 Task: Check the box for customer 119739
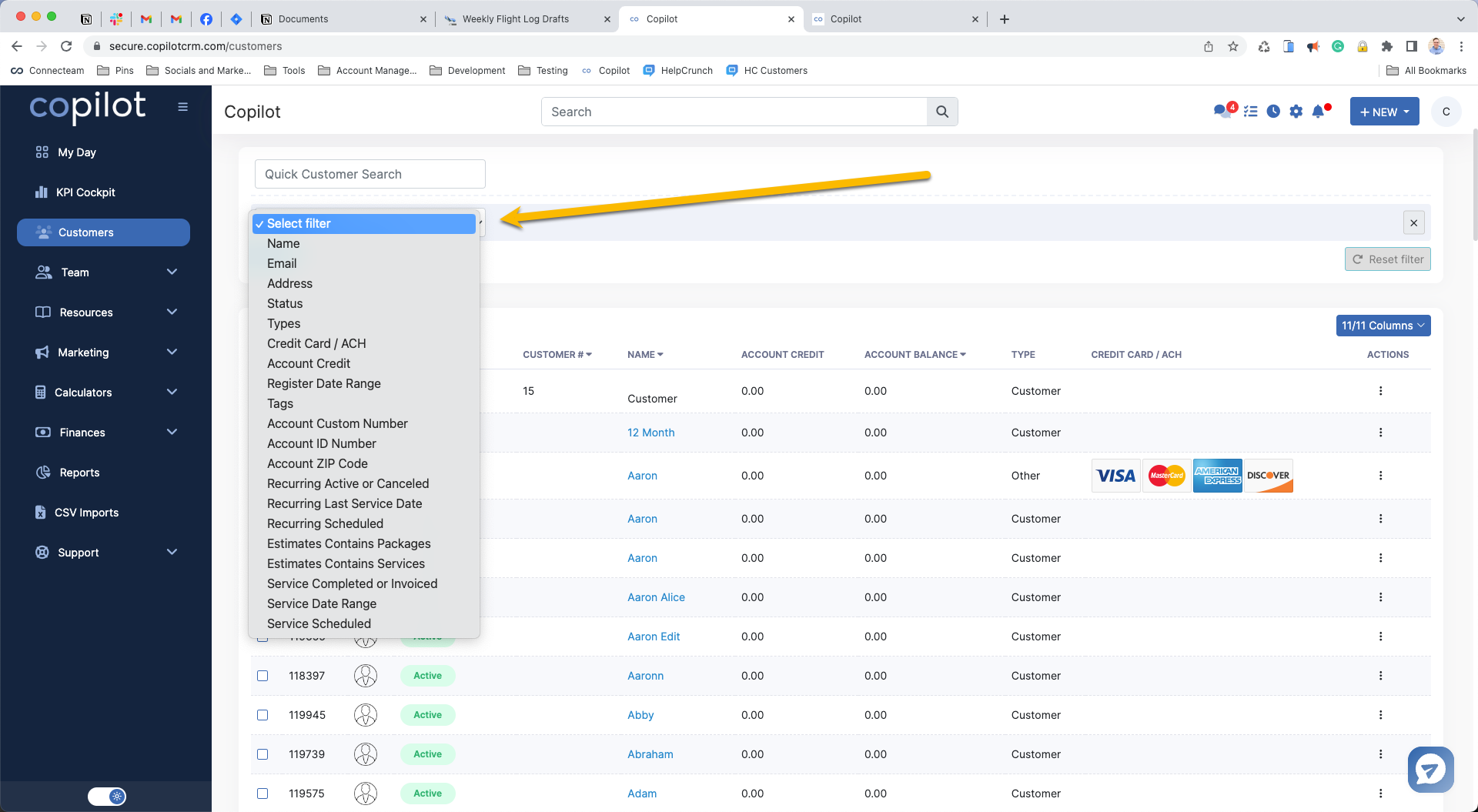click(262, 754)
